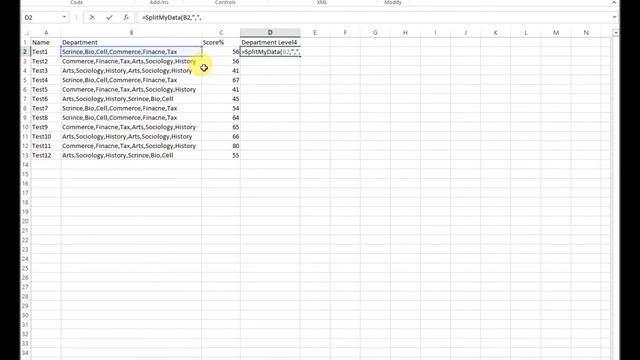This screenshot has height=360, width=640.
Task: Click Test7's score cell '54'
Action: click(x=221, y=108)
